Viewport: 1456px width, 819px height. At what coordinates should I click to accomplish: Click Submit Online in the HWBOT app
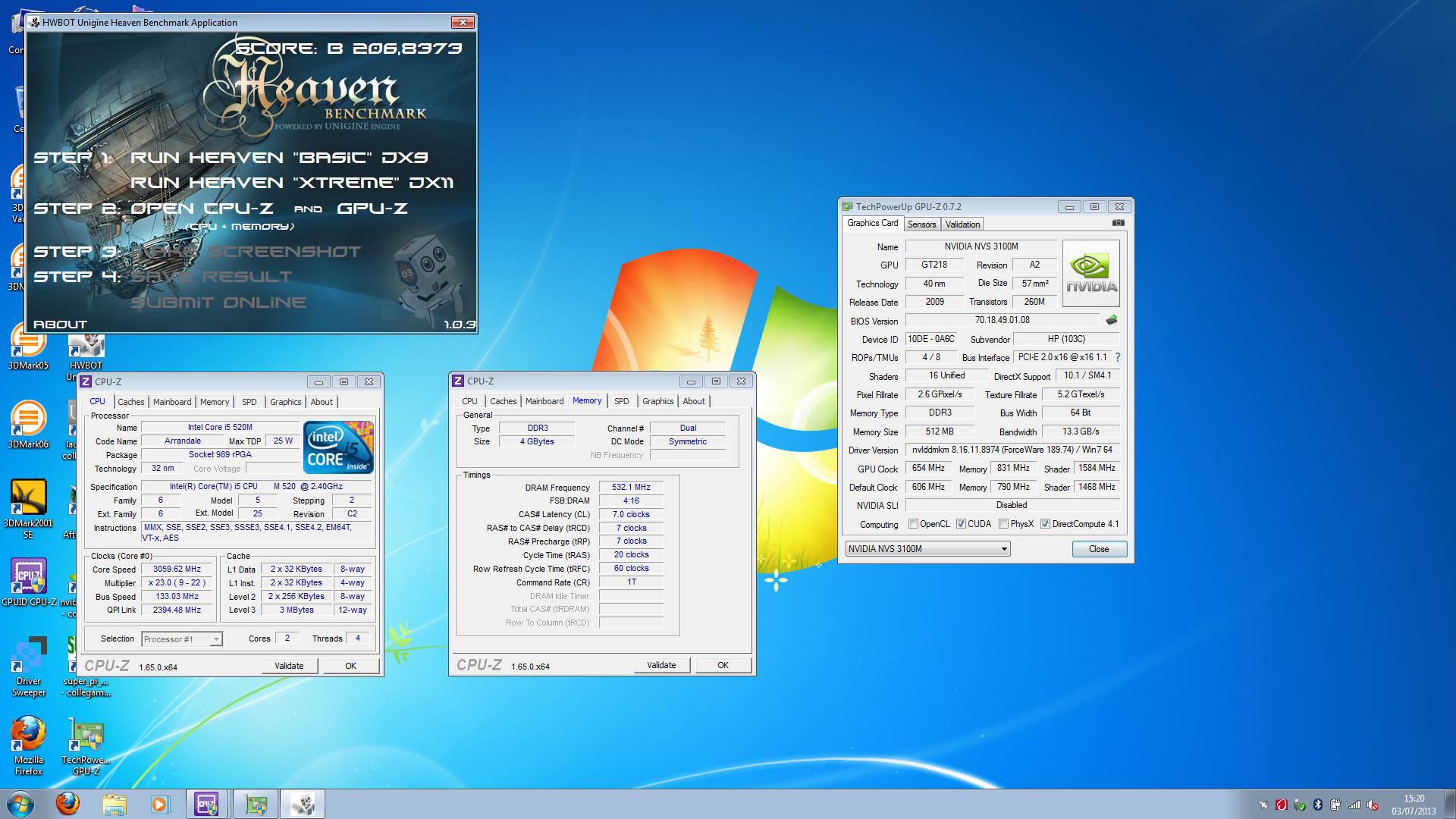point(218,303)
